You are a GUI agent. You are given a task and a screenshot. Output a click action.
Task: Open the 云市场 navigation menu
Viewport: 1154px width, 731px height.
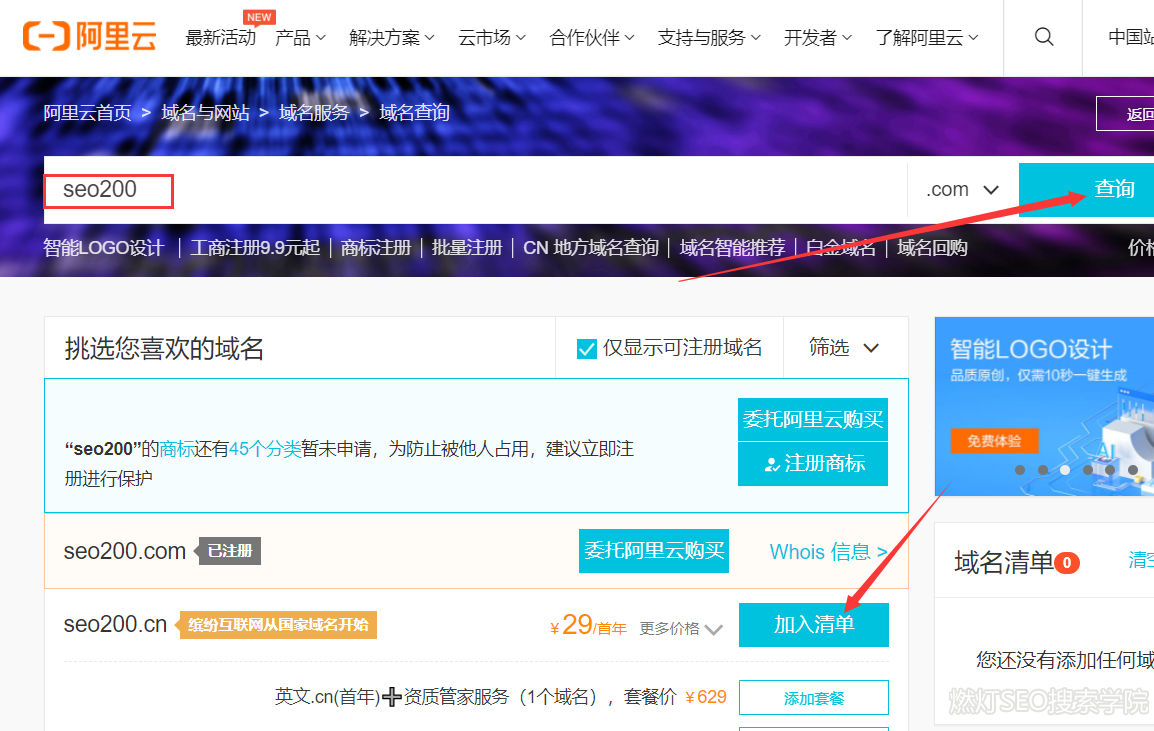(492, 38)
